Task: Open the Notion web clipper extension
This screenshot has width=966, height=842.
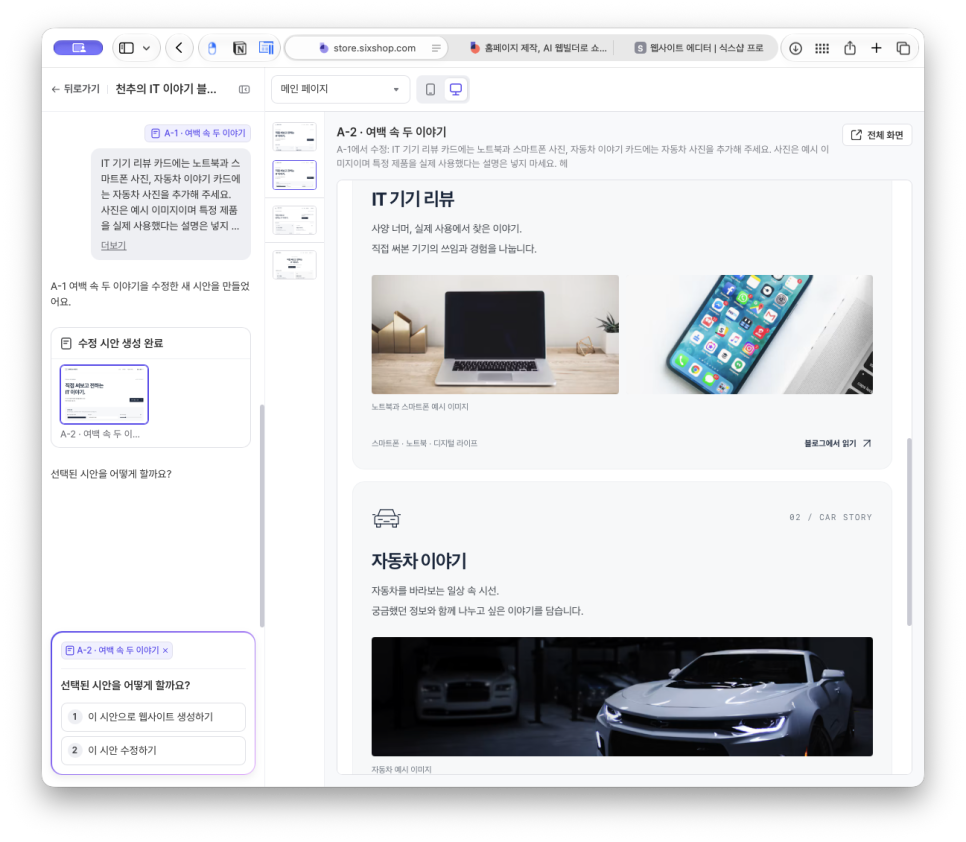Action: point(240,48)
